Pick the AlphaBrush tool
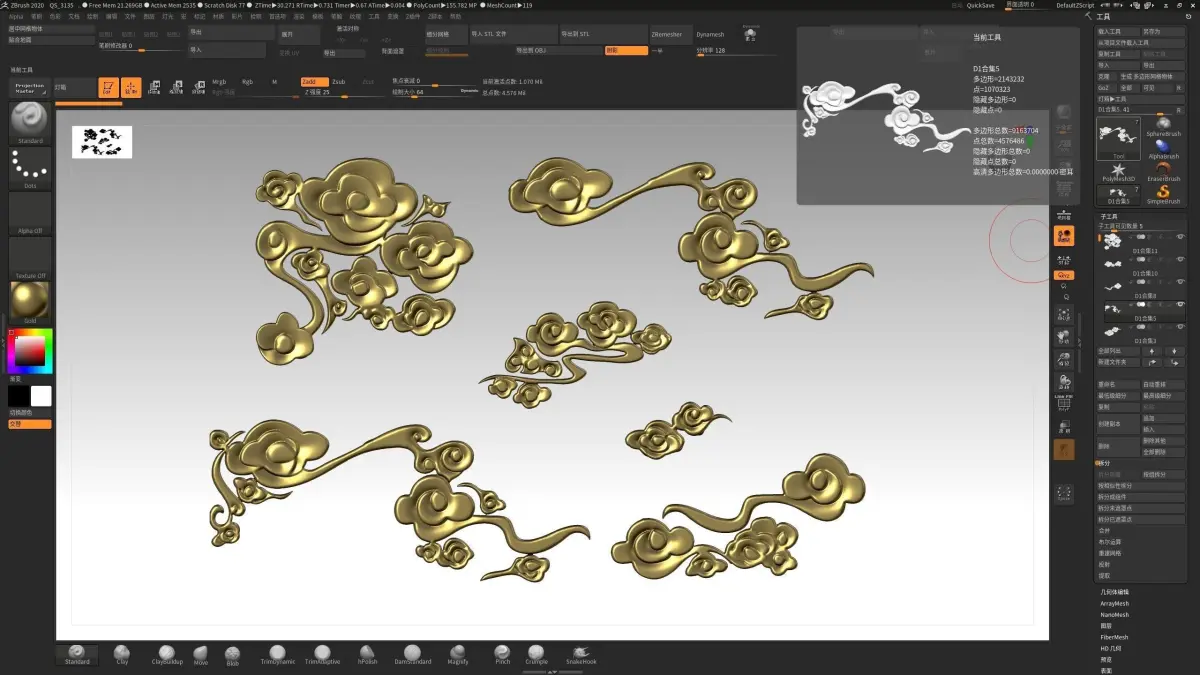 pyautogui.click(x=1163, y=149)
